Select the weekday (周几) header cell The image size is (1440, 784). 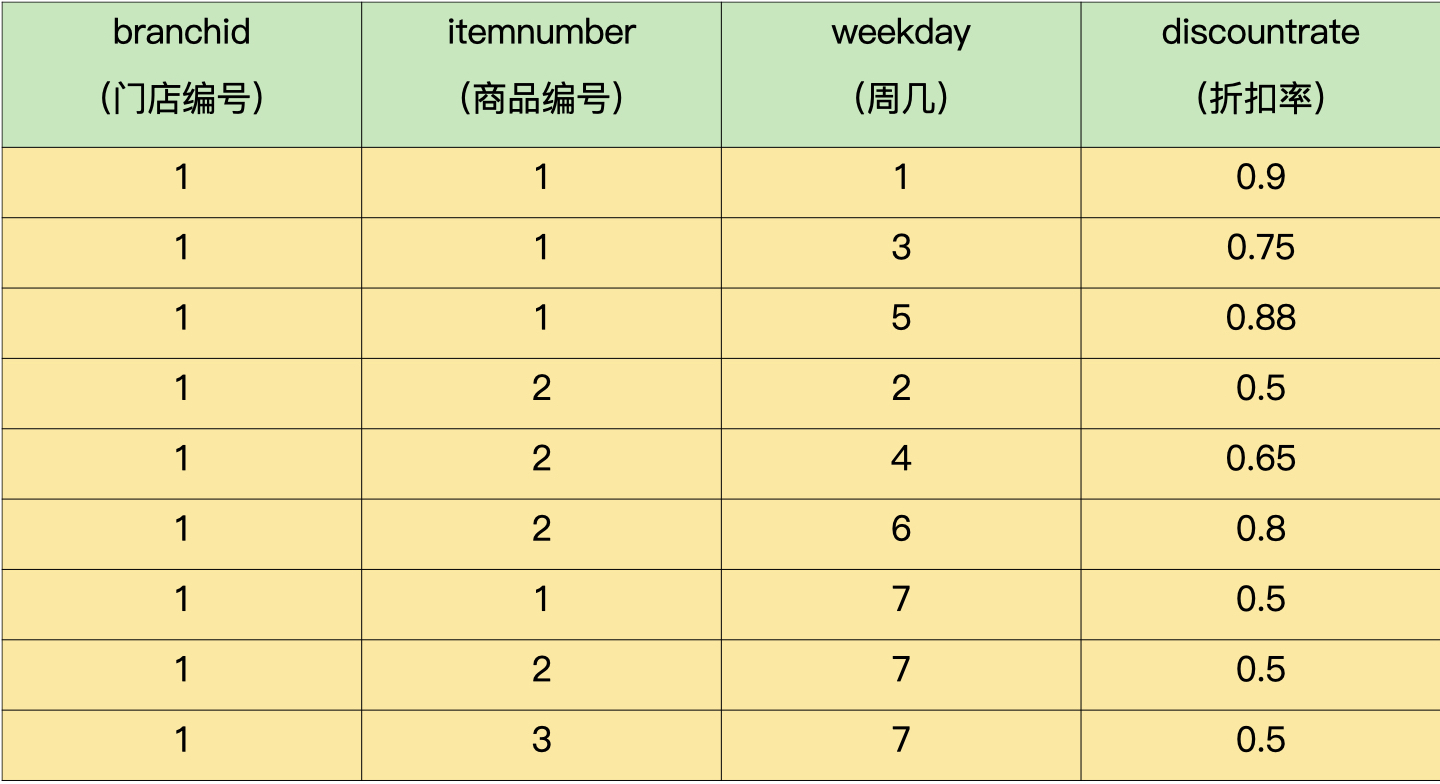click(x=901, y=66)
